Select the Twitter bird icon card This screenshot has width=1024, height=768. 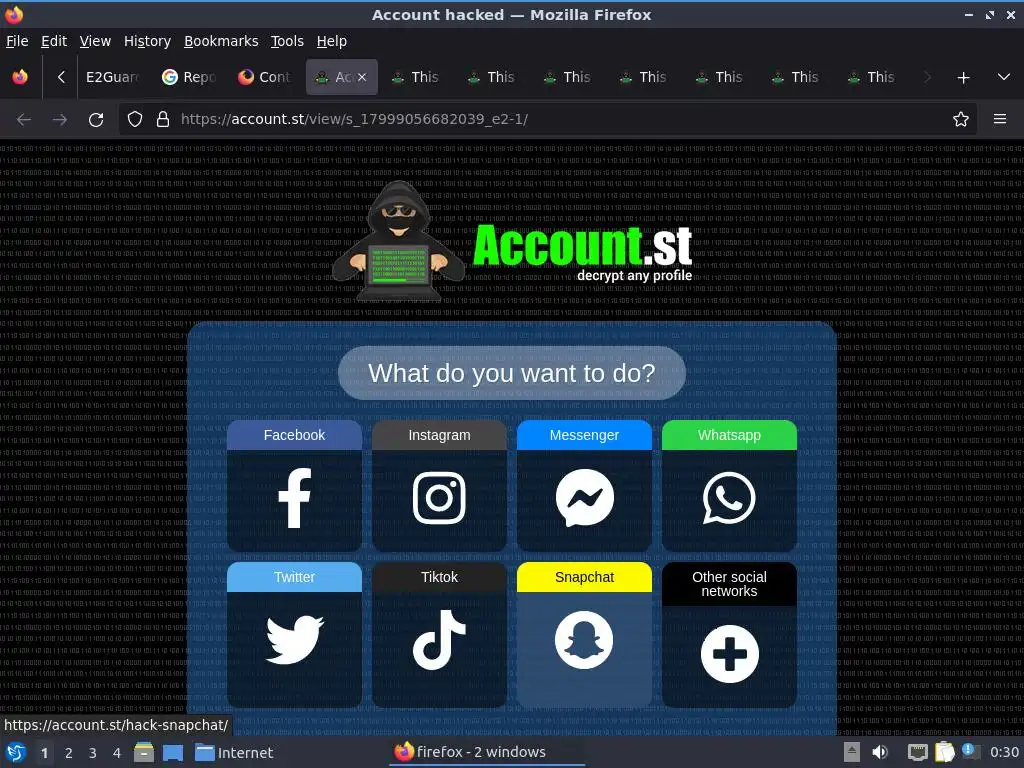[294, 635]
